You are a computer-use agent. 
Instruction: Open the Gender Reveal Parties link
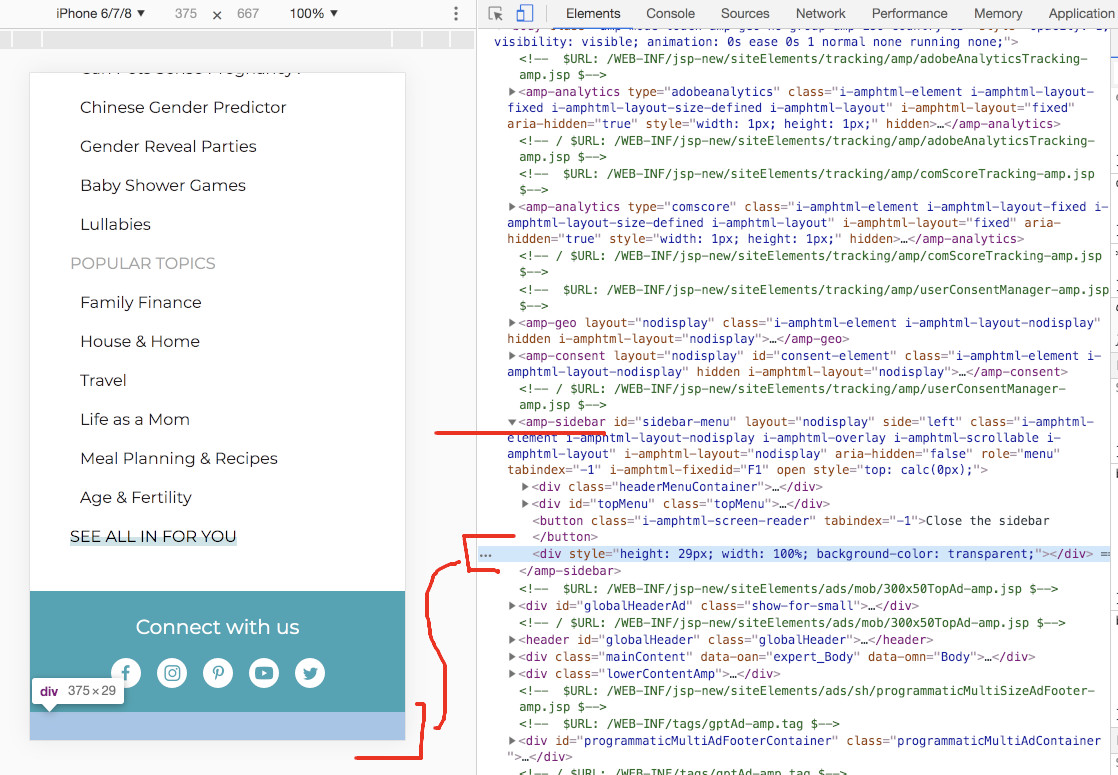point(168,147)
